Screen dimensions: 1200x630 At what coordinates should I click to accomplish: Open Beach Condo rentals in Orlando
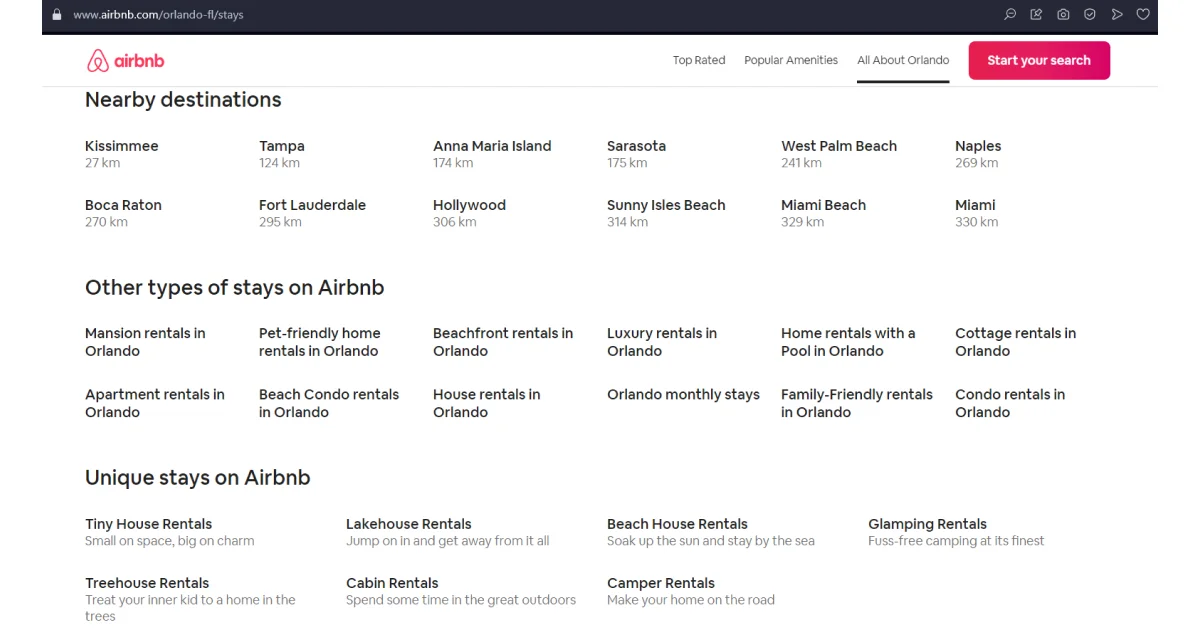pos(329,403)
